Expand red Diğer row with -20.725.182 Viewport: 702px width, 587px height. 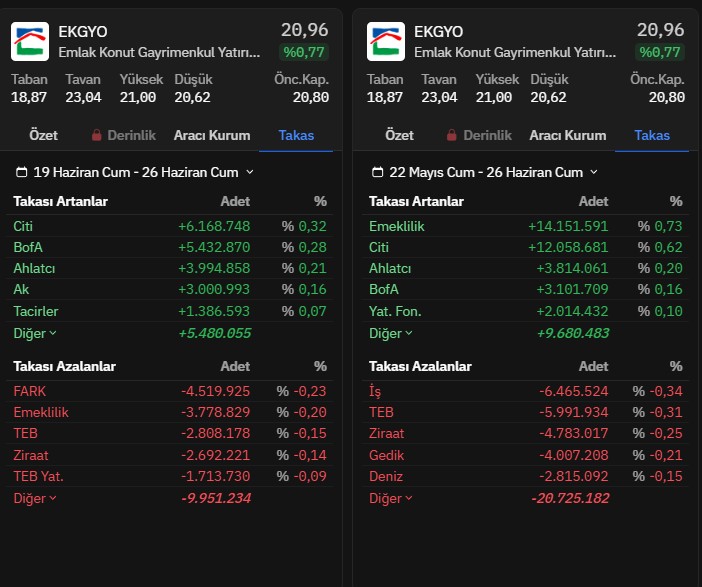click(x=390, y=498)
